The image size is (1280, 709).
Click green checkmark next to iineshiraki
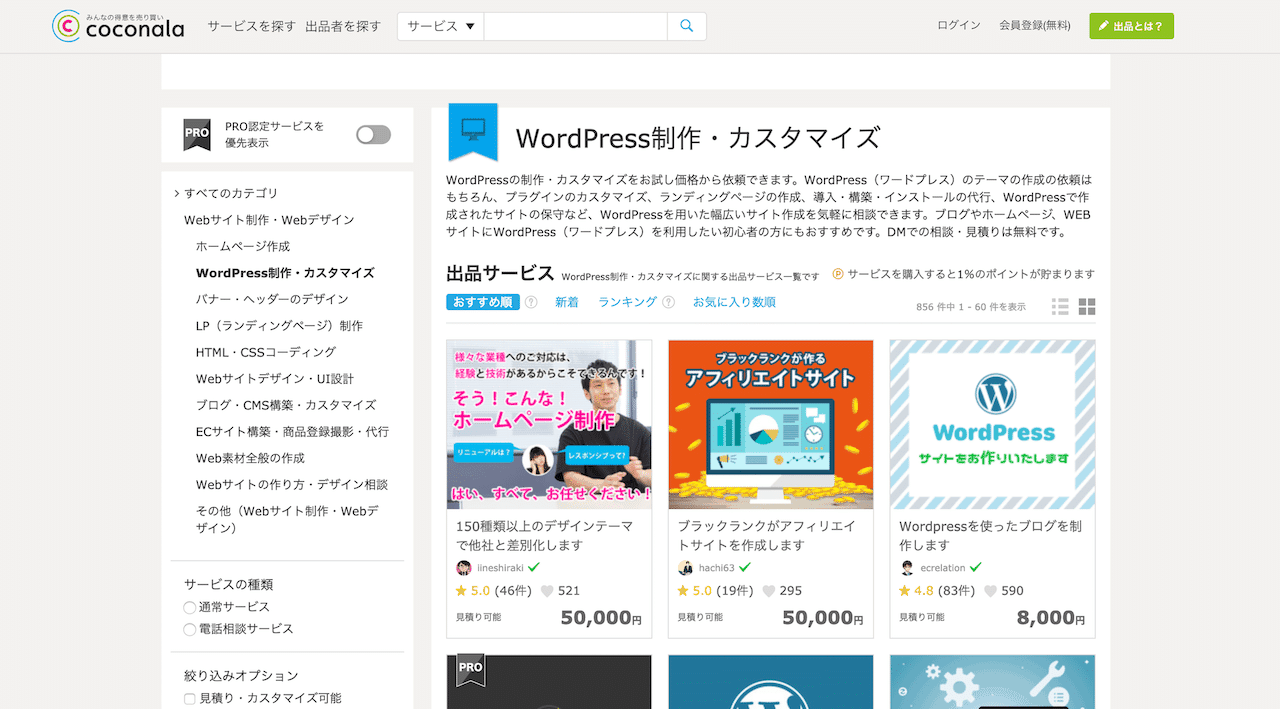click(534, 567)
